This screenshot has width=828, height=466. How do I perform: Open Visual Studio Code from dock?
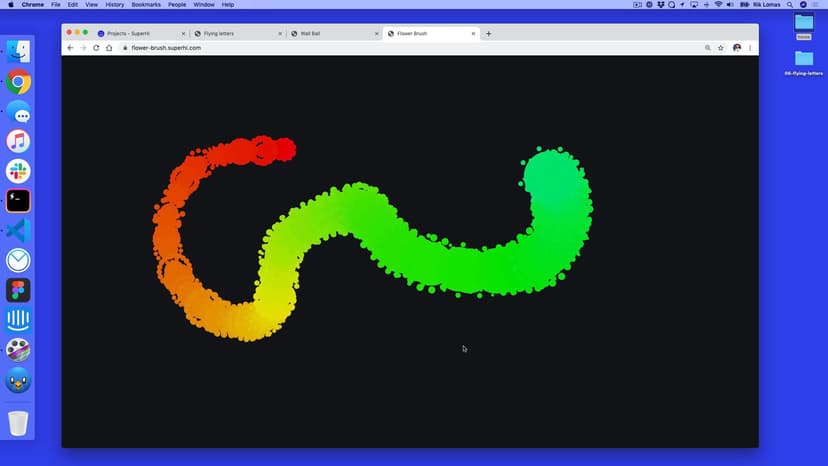(18, 231)
